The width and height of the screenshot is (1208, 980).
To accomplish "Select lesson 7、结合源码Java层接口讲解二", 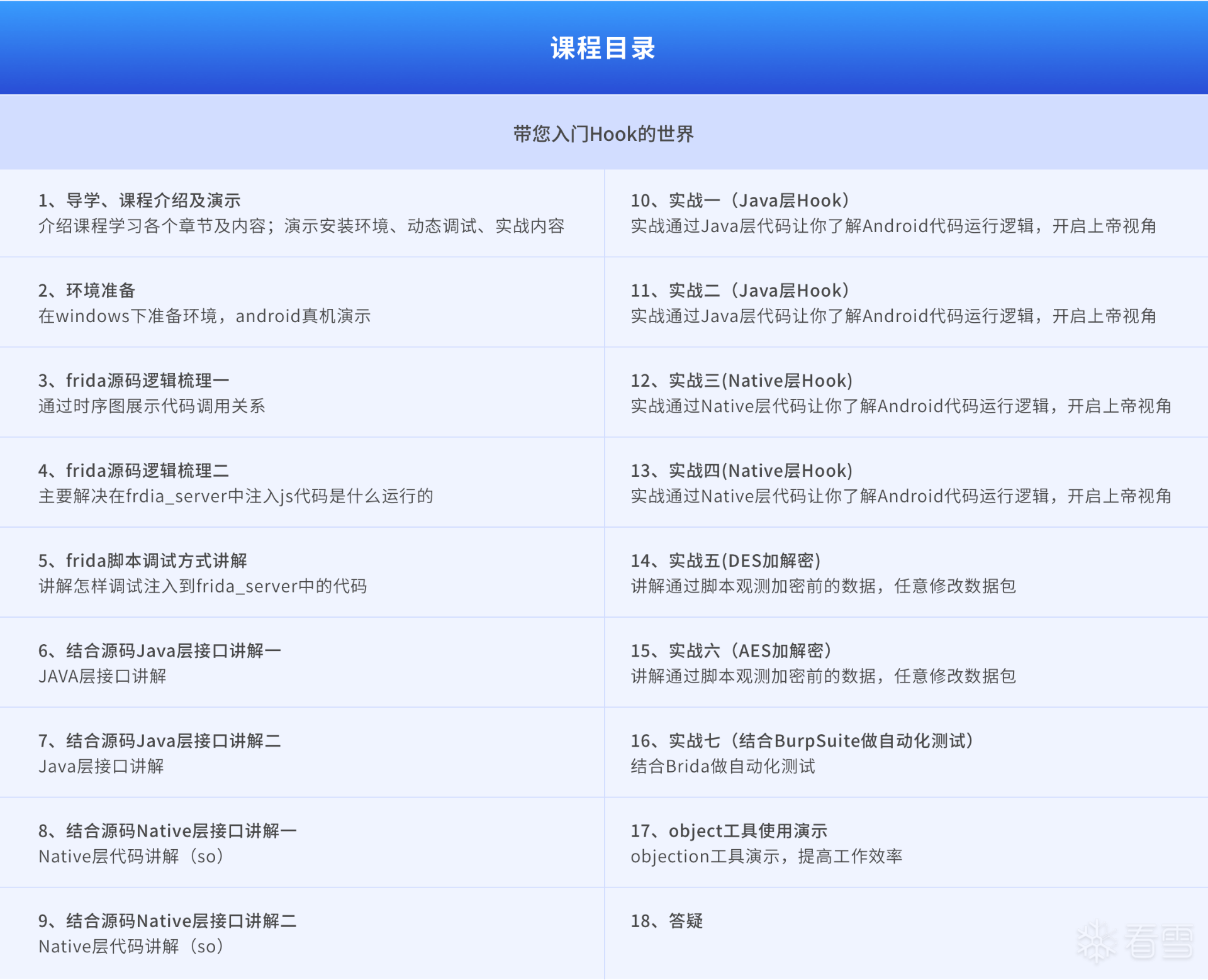I will [x=160, y=740].
